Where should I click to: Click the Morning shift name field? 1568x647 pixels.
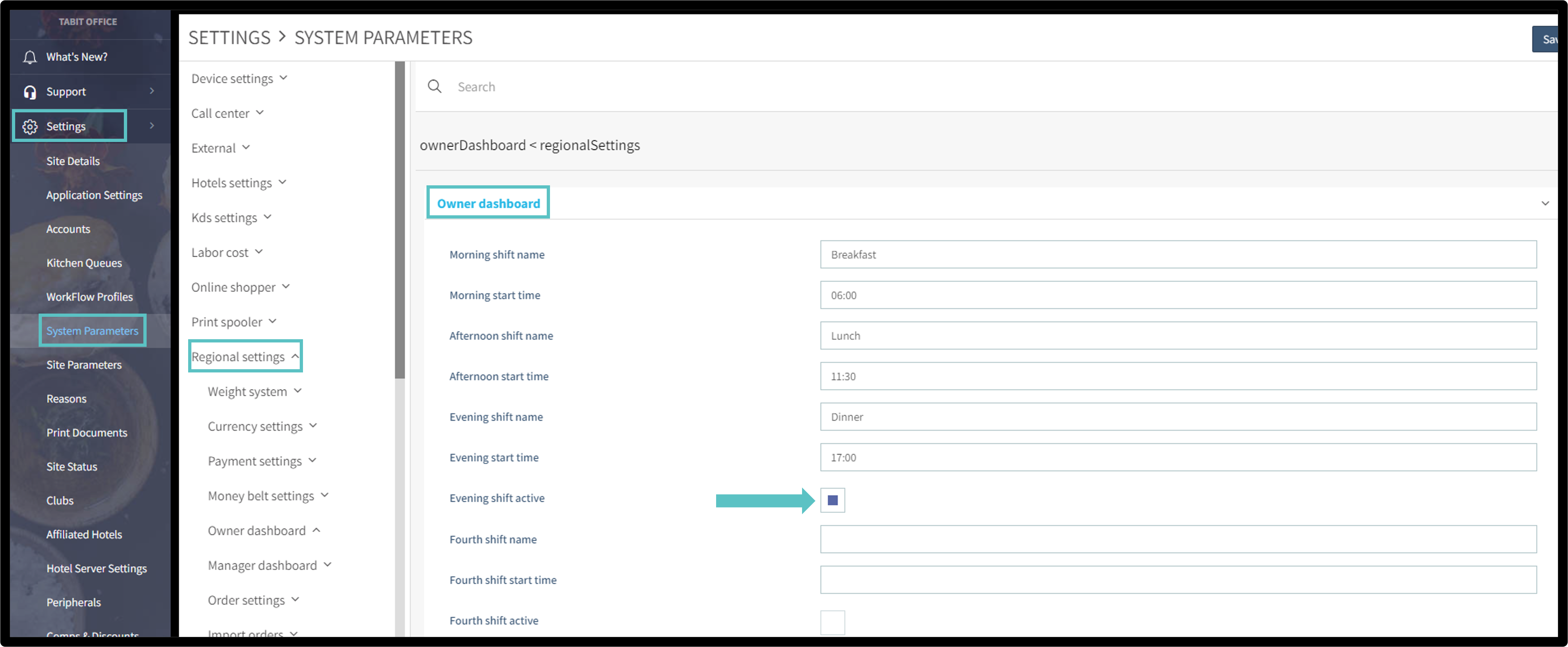tap(1177, 254)
